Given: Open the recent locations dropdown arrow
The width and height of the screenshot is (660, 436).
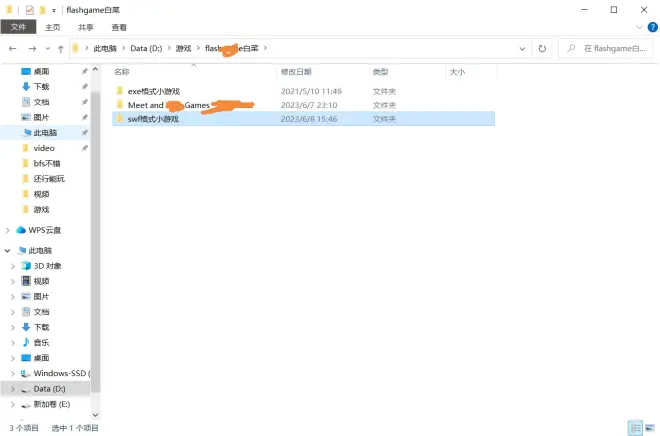Looking at the screenshot, I should (46, 48).
